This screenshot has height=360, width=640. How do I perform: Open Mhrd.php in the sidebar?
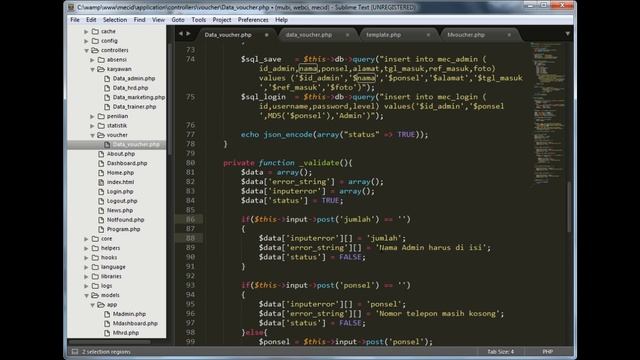[126, 333]
